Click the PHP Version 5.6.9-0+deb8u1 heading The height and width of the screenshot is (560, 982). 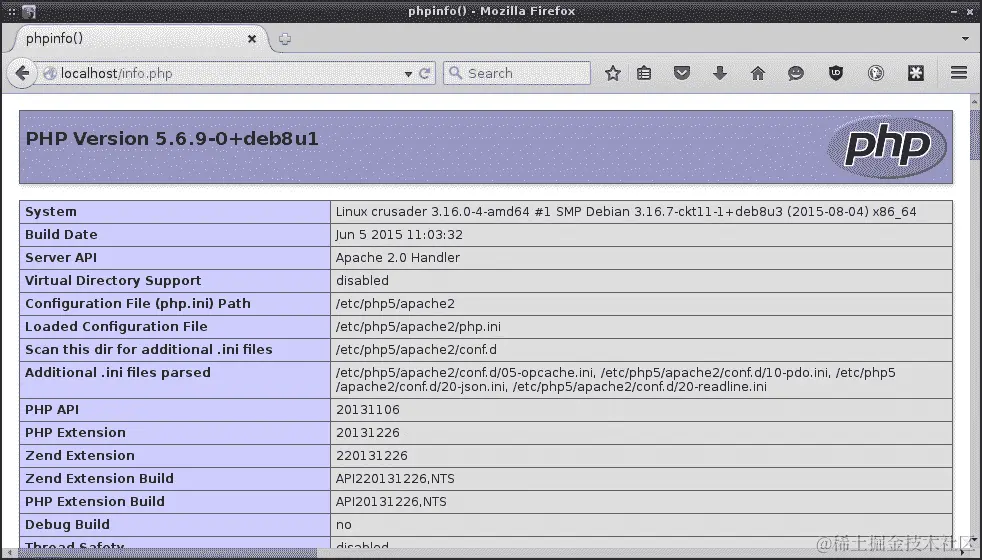[x=172, y=138]
